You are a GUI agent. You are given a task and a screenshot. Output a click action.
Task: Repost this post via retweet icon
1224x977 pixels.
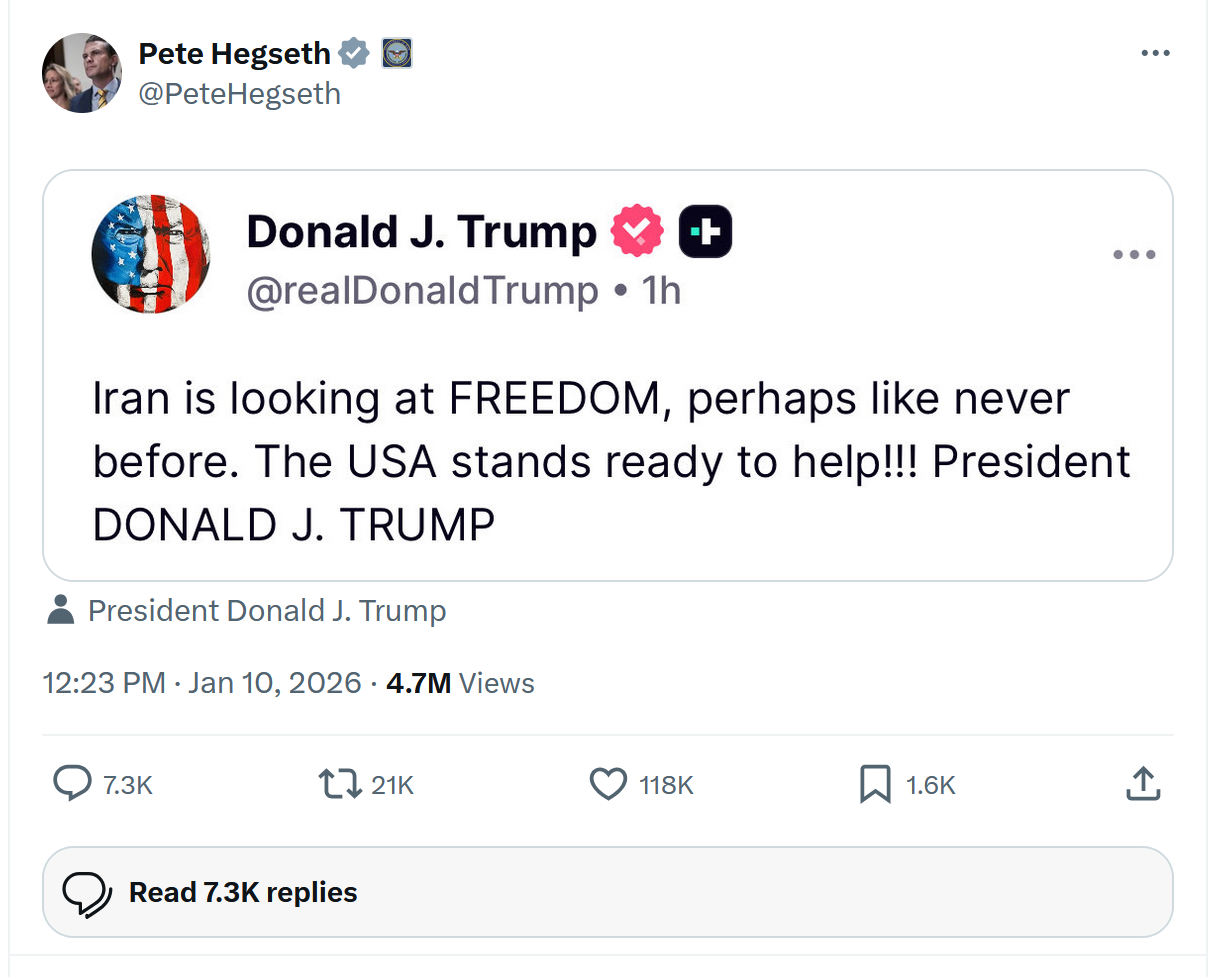[x=339, y=784]
